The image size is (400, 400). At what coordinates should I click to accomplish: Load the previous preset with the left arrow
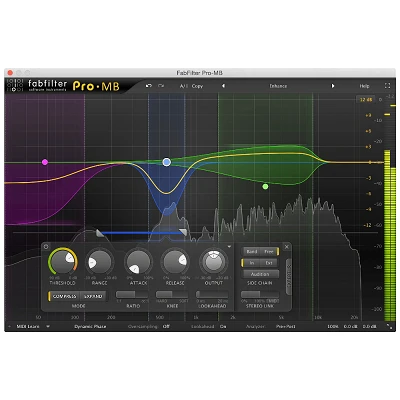click(x=223, y=86)
